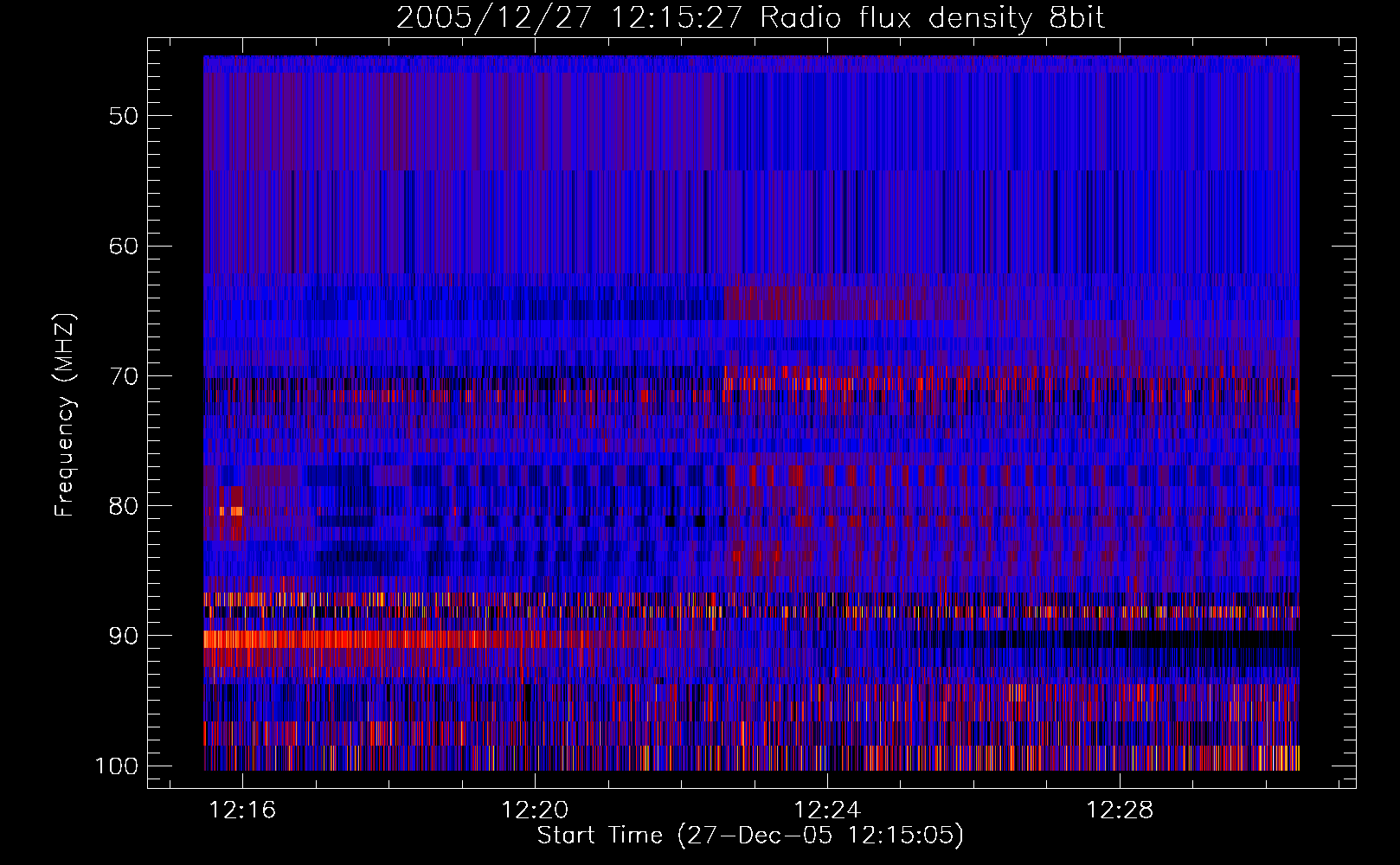Click the 12:28 time tick label

pyautogui.click(x=1121, y=811)
